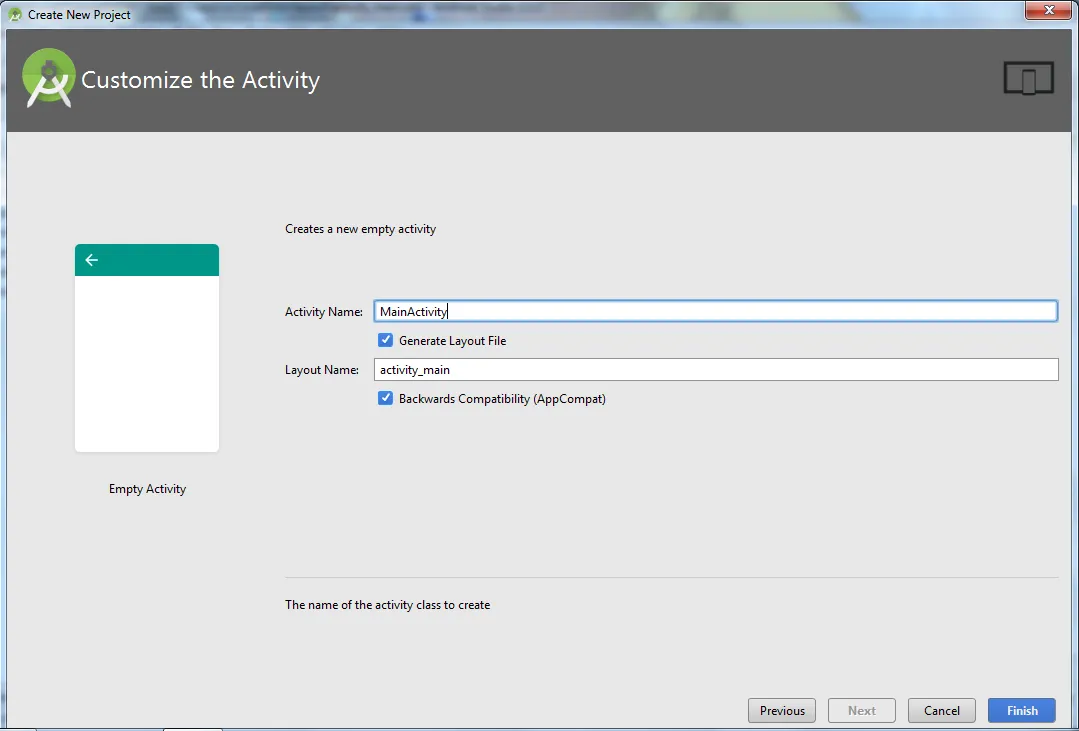Cancel the new project wizard
The width and height of the screenshot is (1079, 731).
click(x=941, y=710)
